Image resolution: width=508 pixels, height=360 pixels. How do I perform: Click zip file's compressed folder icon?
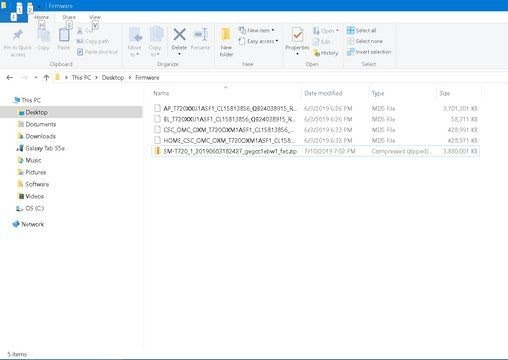click(157, 151)
